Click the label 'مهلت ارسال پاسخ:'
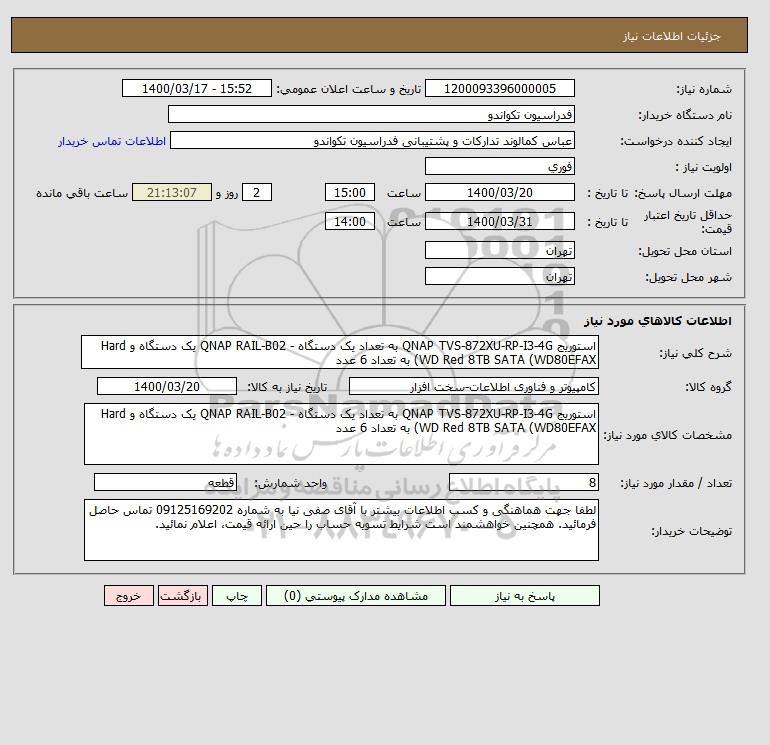Viewport: 770px width, 745px height. point(683,193)
